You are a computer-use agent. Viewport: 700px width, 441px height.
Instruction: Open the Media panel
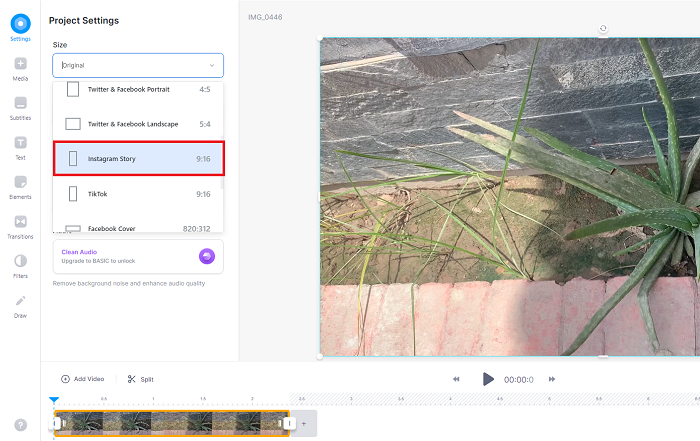click(x=21, y=69)
